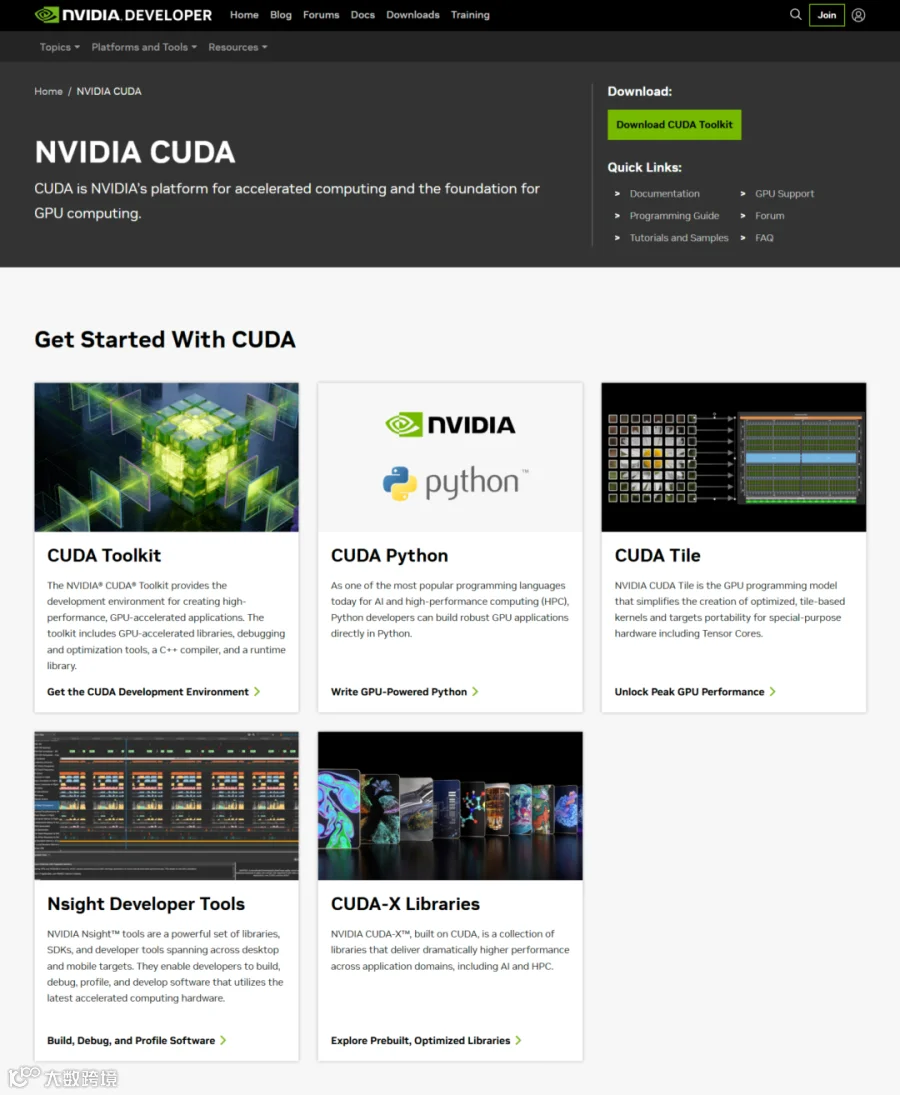
Task: Click the arrow bullet beside Programming Guide
Action: pos(617,216)
